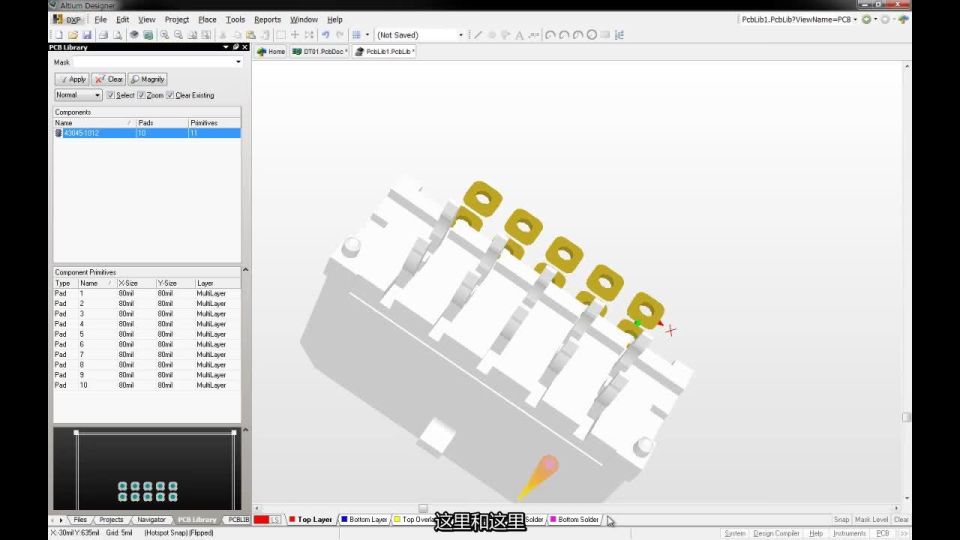Click the zoom in magnifier icon

coord(164,36)
